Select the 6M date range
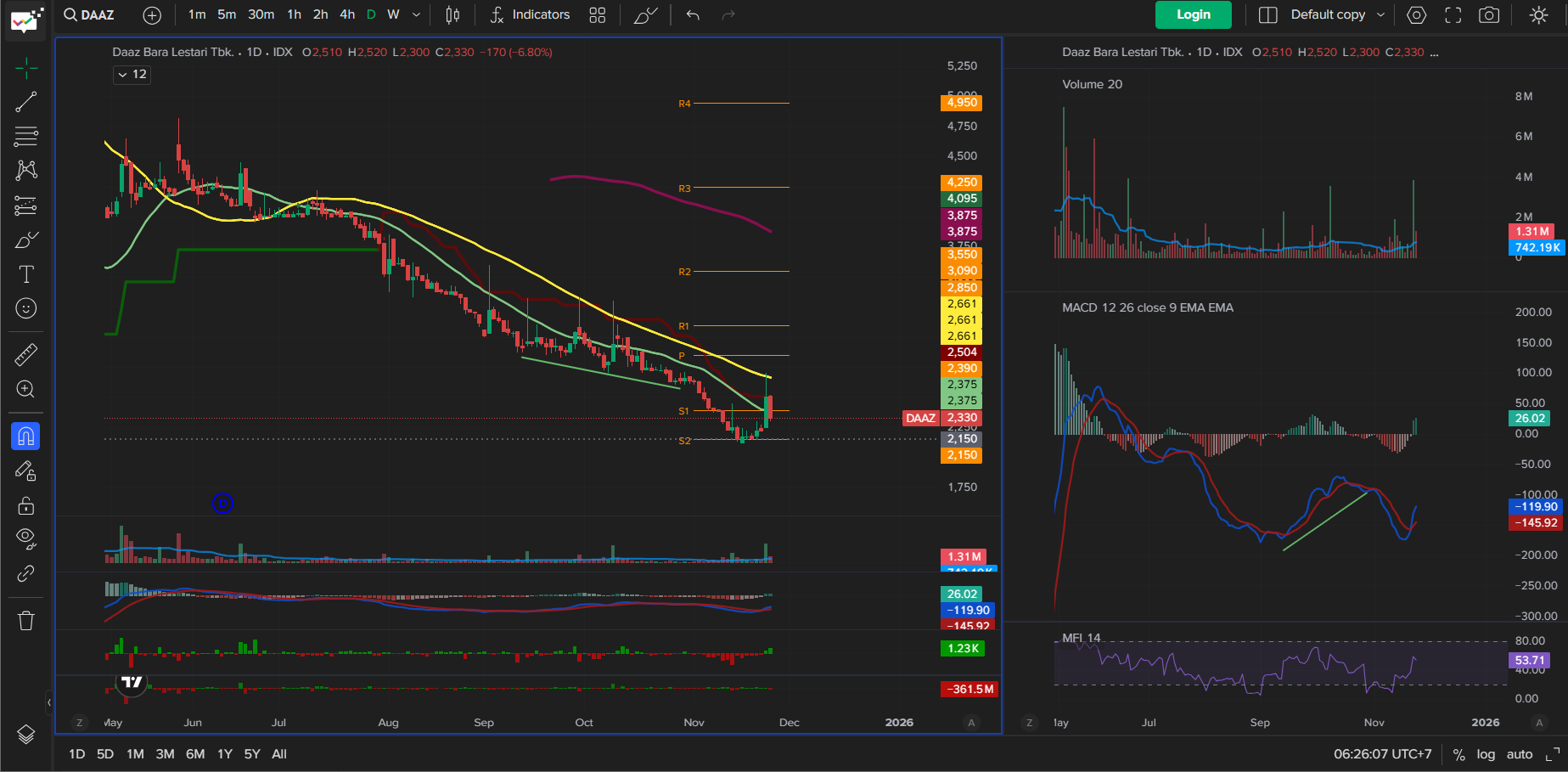Screen dimensions: 1568x772 195,754
